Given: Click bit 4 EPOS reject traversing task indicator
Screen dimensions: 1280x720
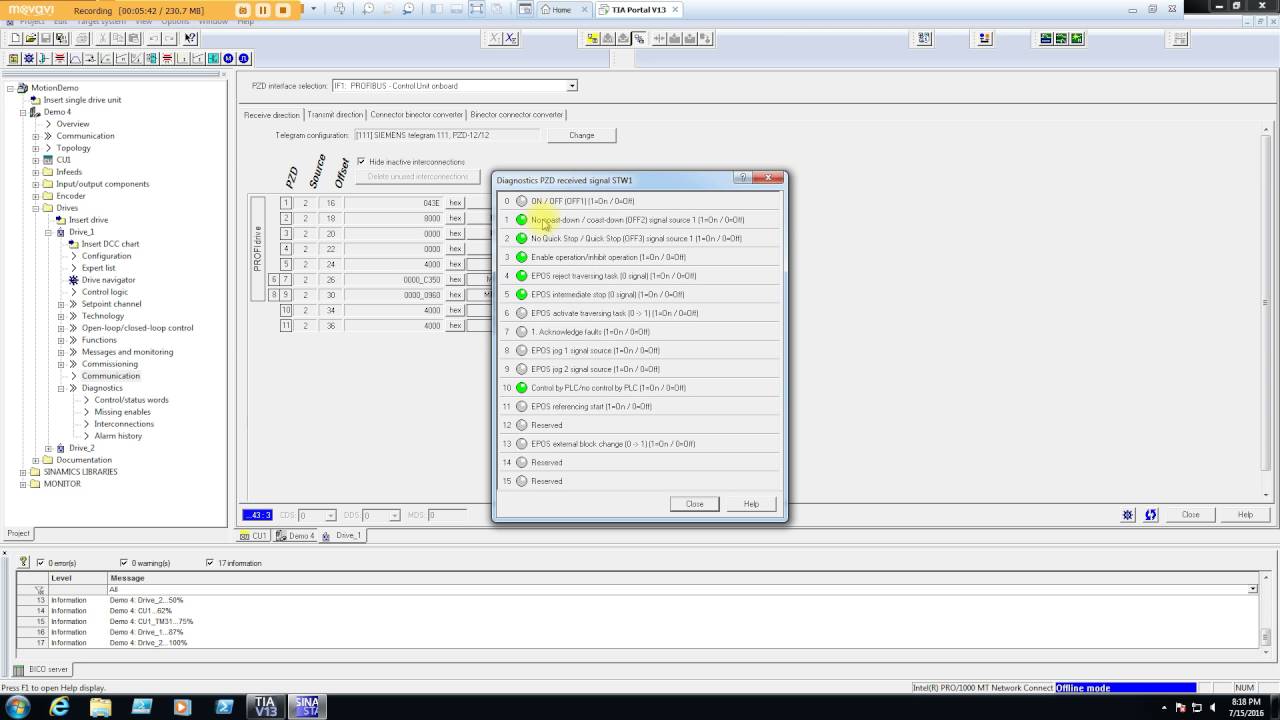Looking at the screenshot, I should click(521, 276).
